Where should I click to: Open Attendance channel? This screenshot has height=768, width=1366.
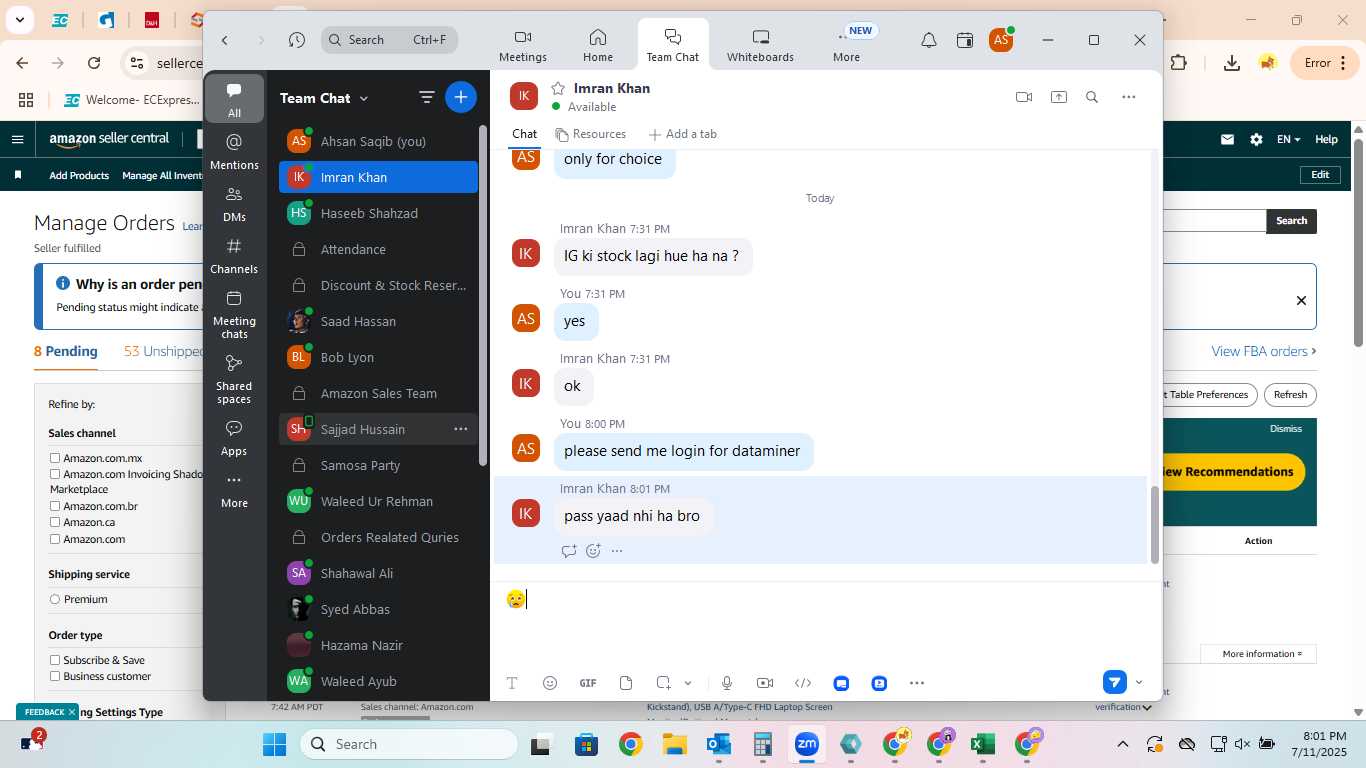[378, 249]
